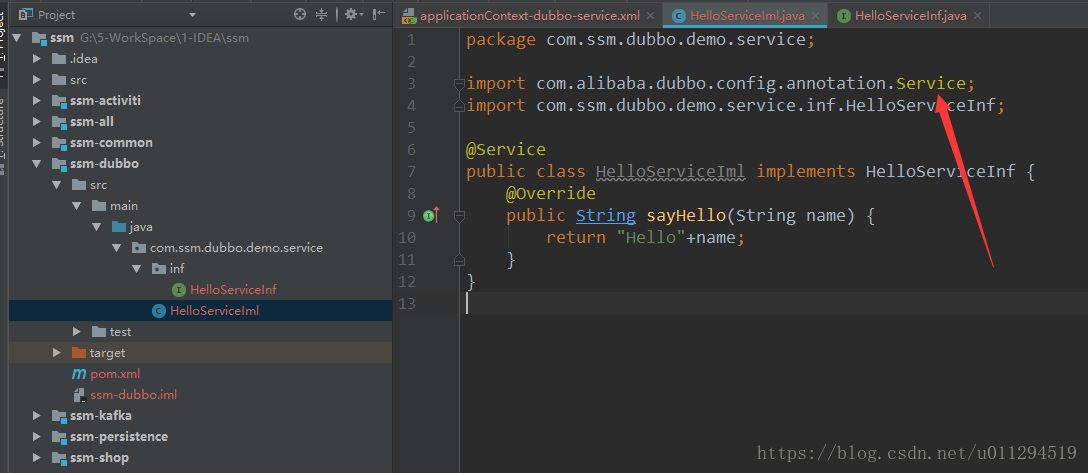
Task: Hide the Project panel with the pin icon
Action: (378, 14)
